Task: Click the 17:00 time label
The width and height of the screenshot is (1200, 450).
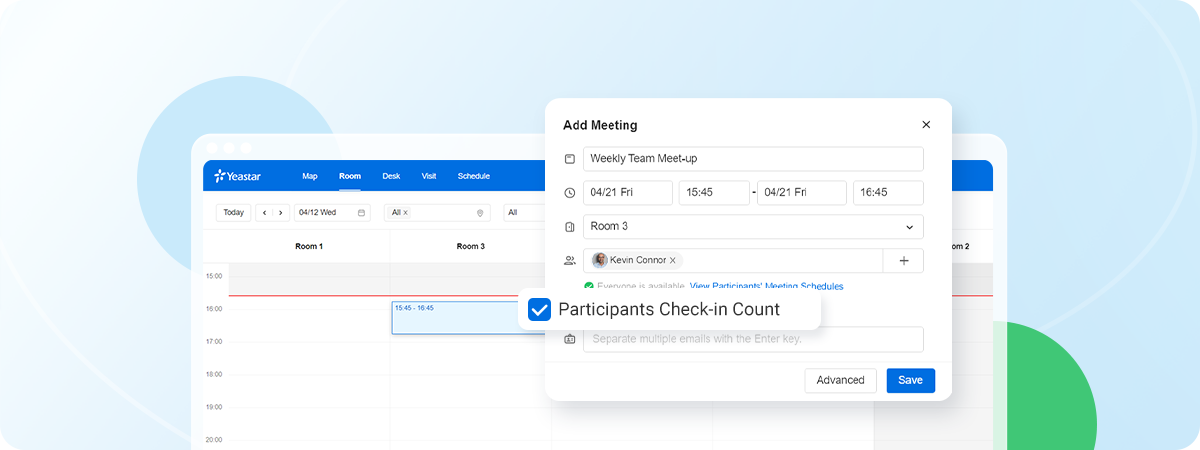Action: (214, 342)
